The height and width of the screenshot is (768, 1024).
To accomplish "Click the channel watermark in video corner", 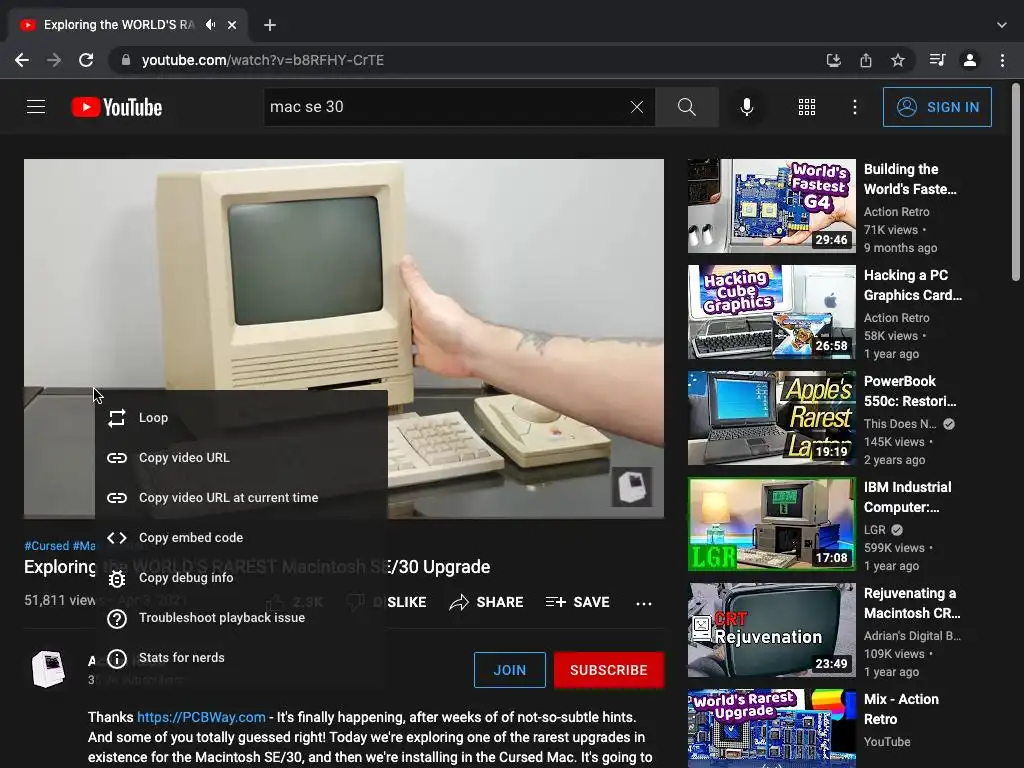I will 632,487.
